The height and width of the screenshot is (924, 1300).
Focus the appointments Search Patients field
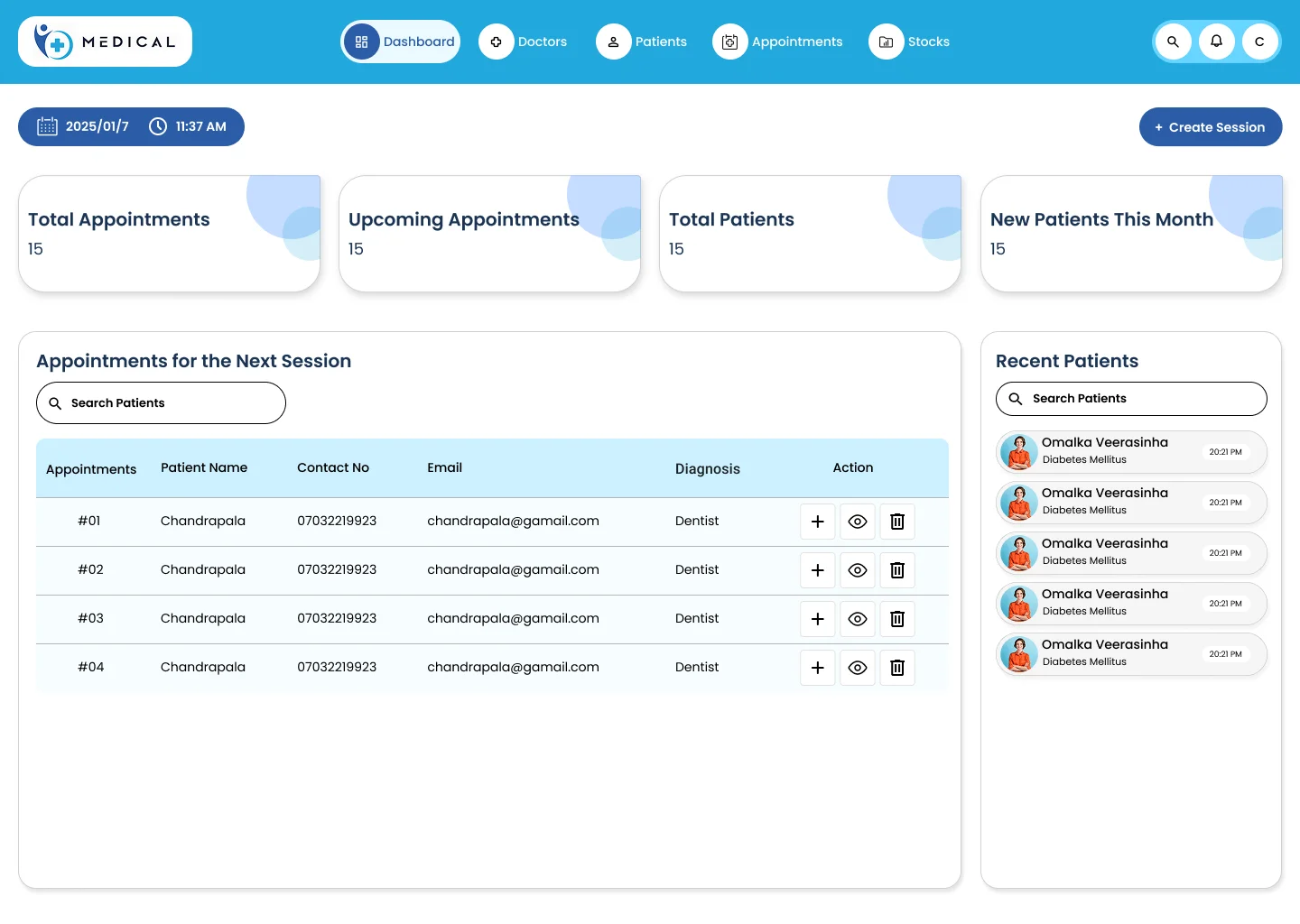[161, 402]
